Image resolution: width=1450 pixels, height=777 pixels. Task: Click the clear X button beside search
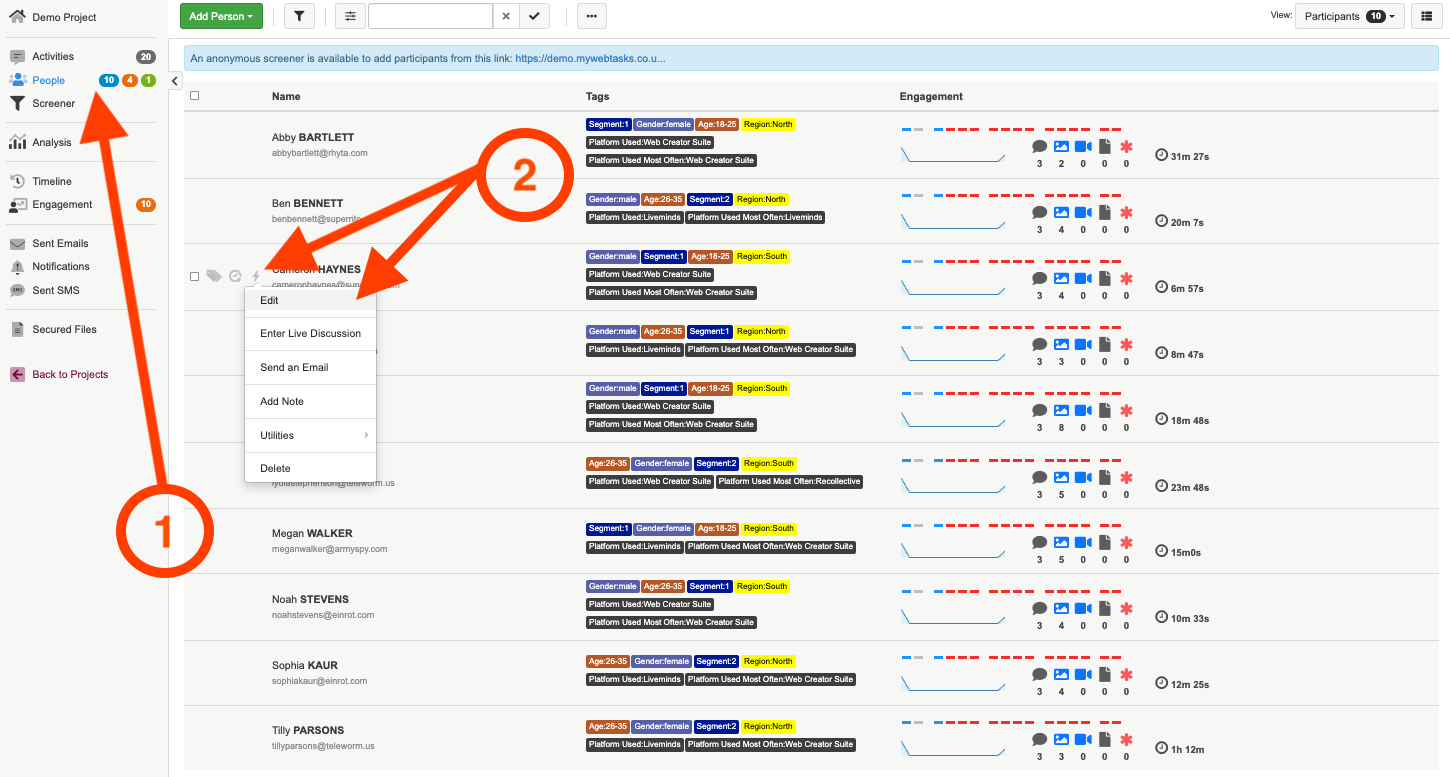(x=506, y=16)
